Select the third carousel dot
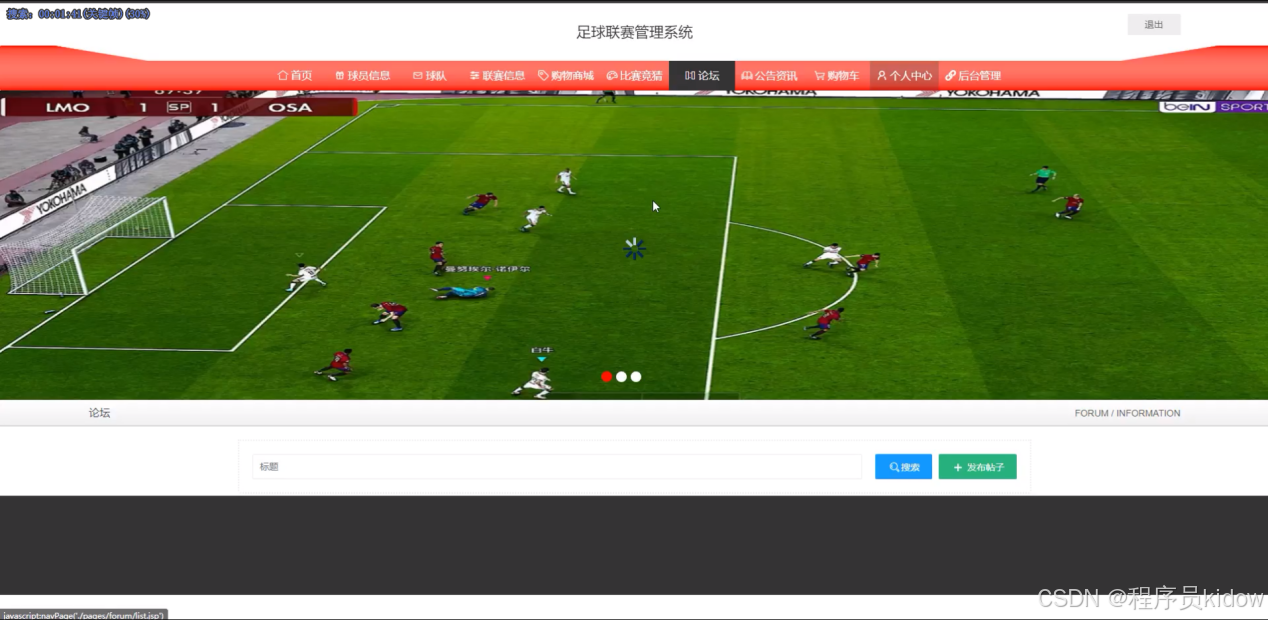 point(636,377)
